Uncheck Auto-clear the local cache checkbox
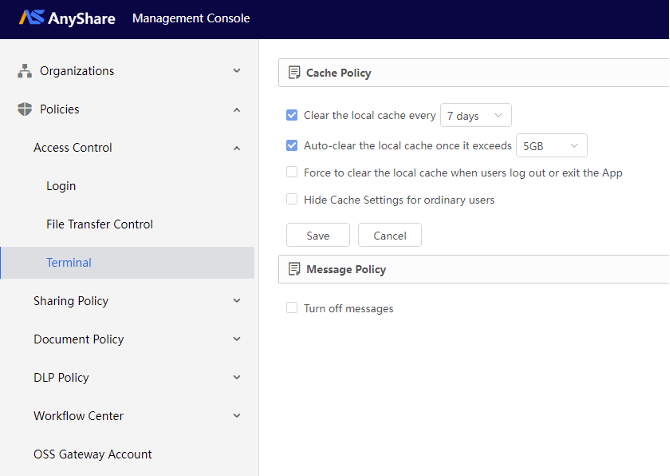 pyautogui.click(x=292, y=145)
